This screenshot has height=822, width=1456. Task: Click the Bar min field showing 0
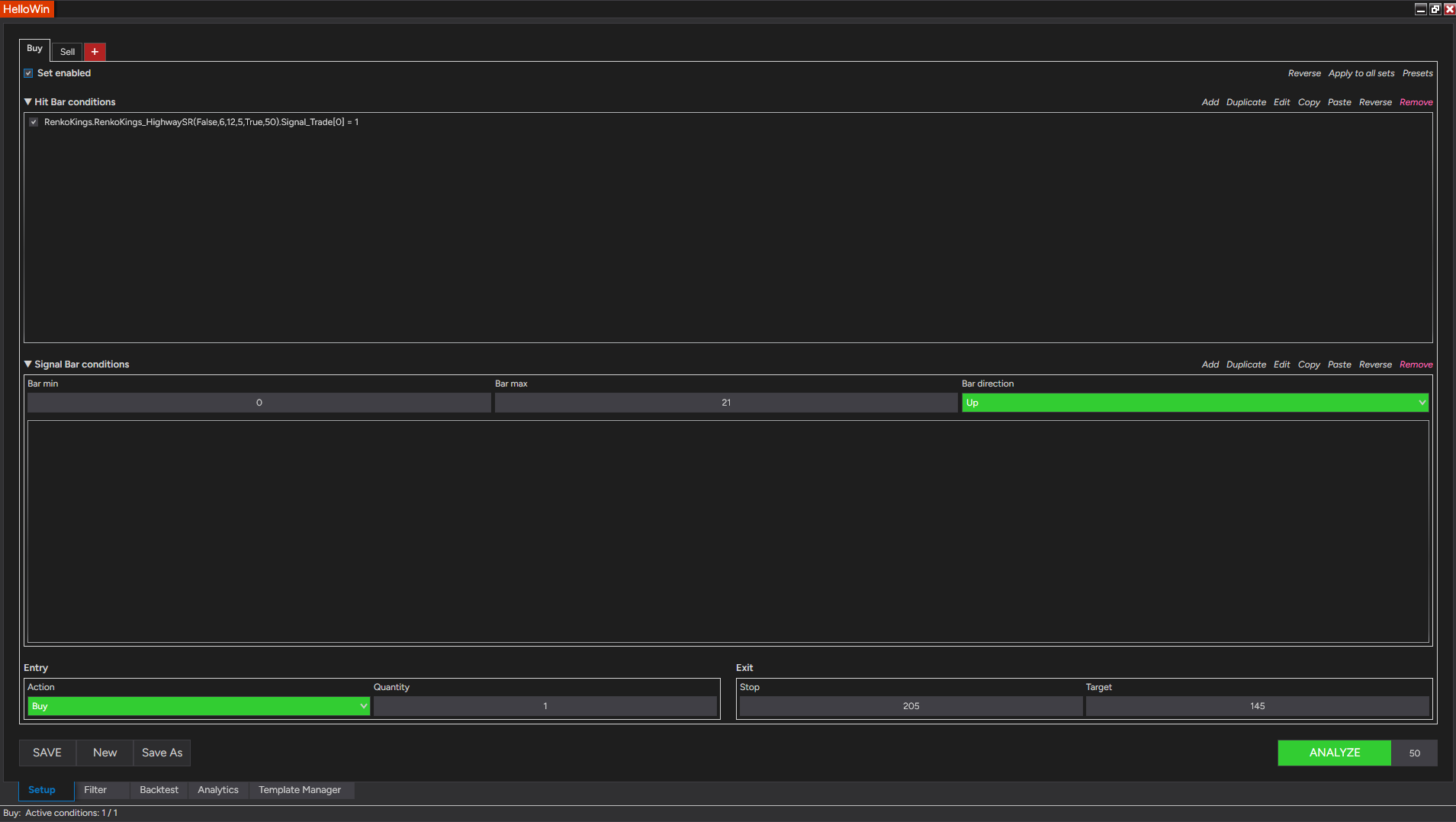coord(259,403)
